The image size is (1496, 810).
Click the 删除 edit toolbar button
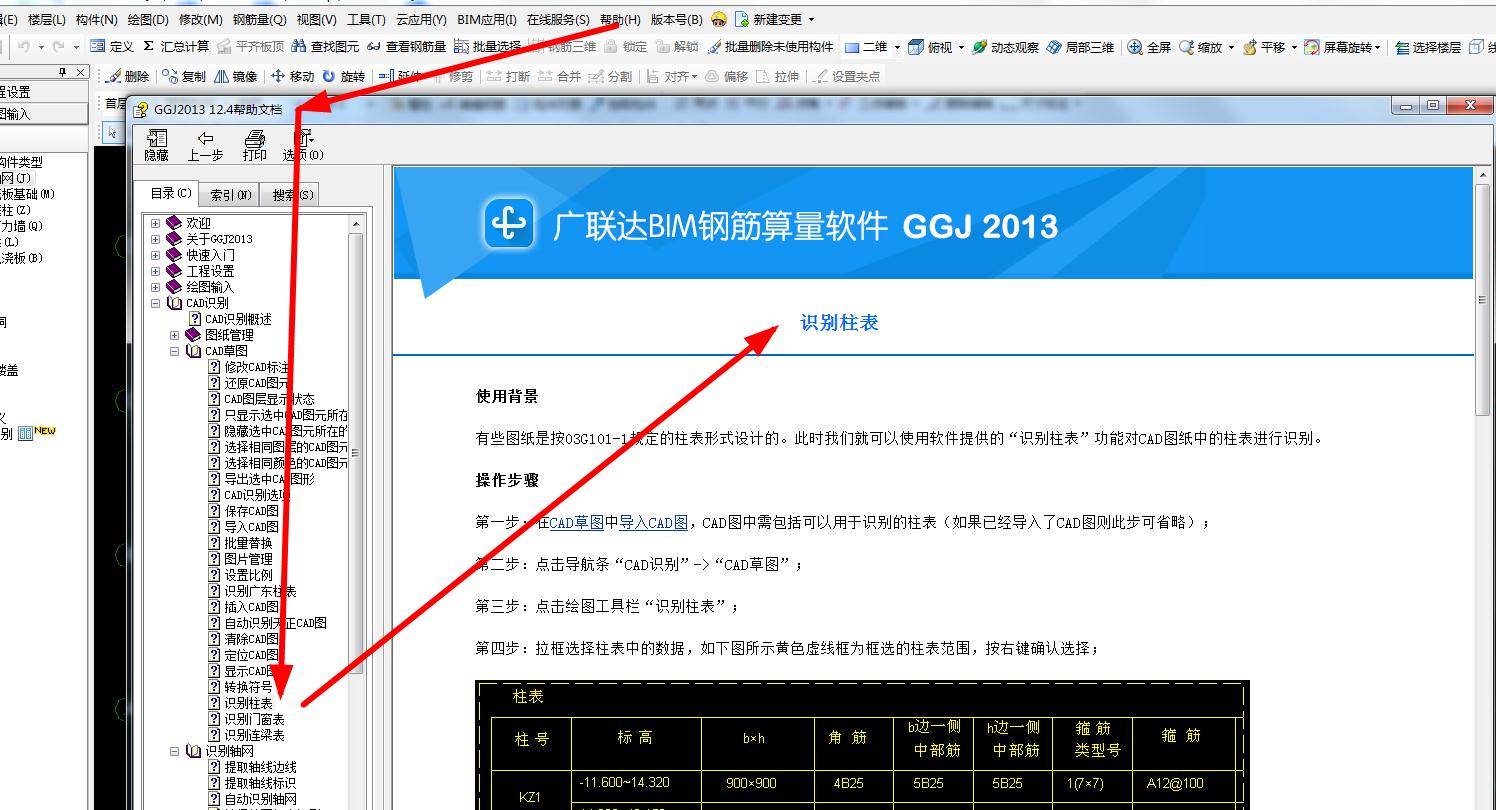127,76
